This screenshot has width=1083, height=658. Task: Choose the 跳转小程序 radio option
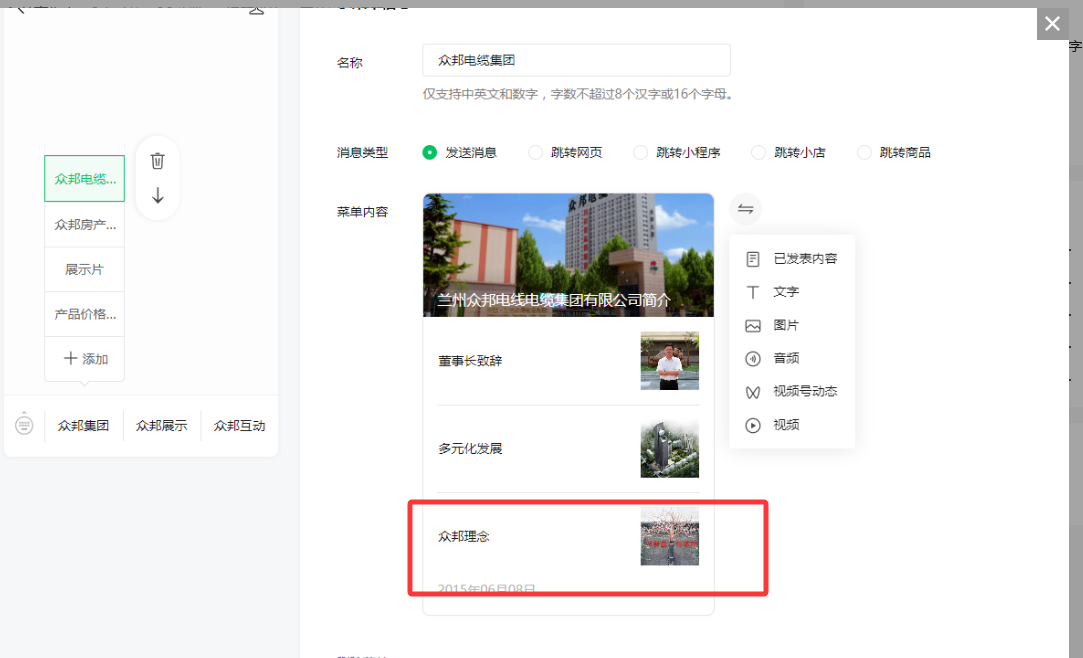[641, 153]
